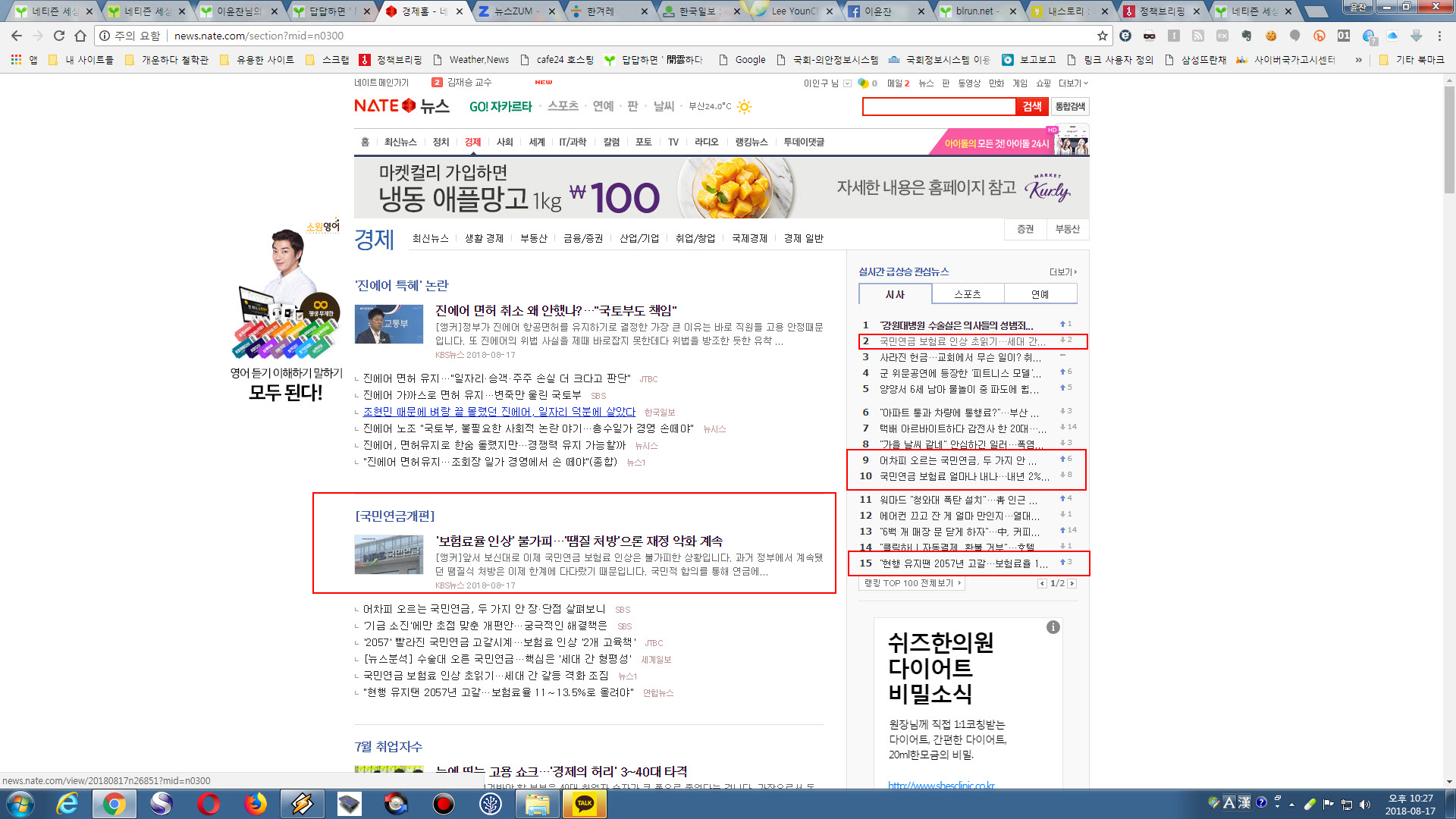Open the underlined 조현민 때문에 벼랑 끝 article

click(499, 412)
